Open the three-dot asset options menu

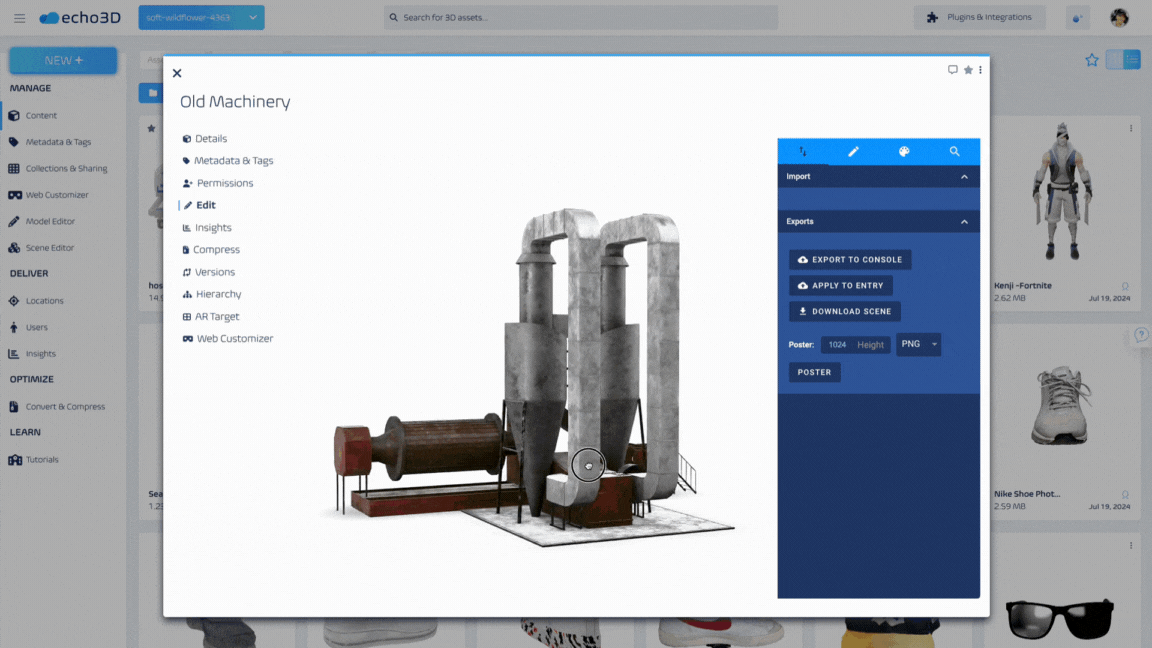[x=980, y=70]
